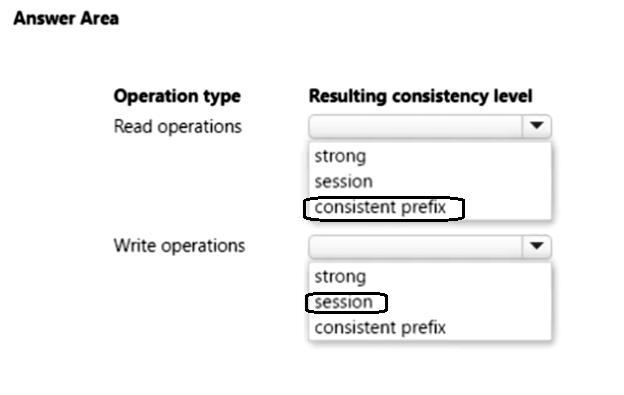Click the oval outline around consistent prefix

coord(384,208)
